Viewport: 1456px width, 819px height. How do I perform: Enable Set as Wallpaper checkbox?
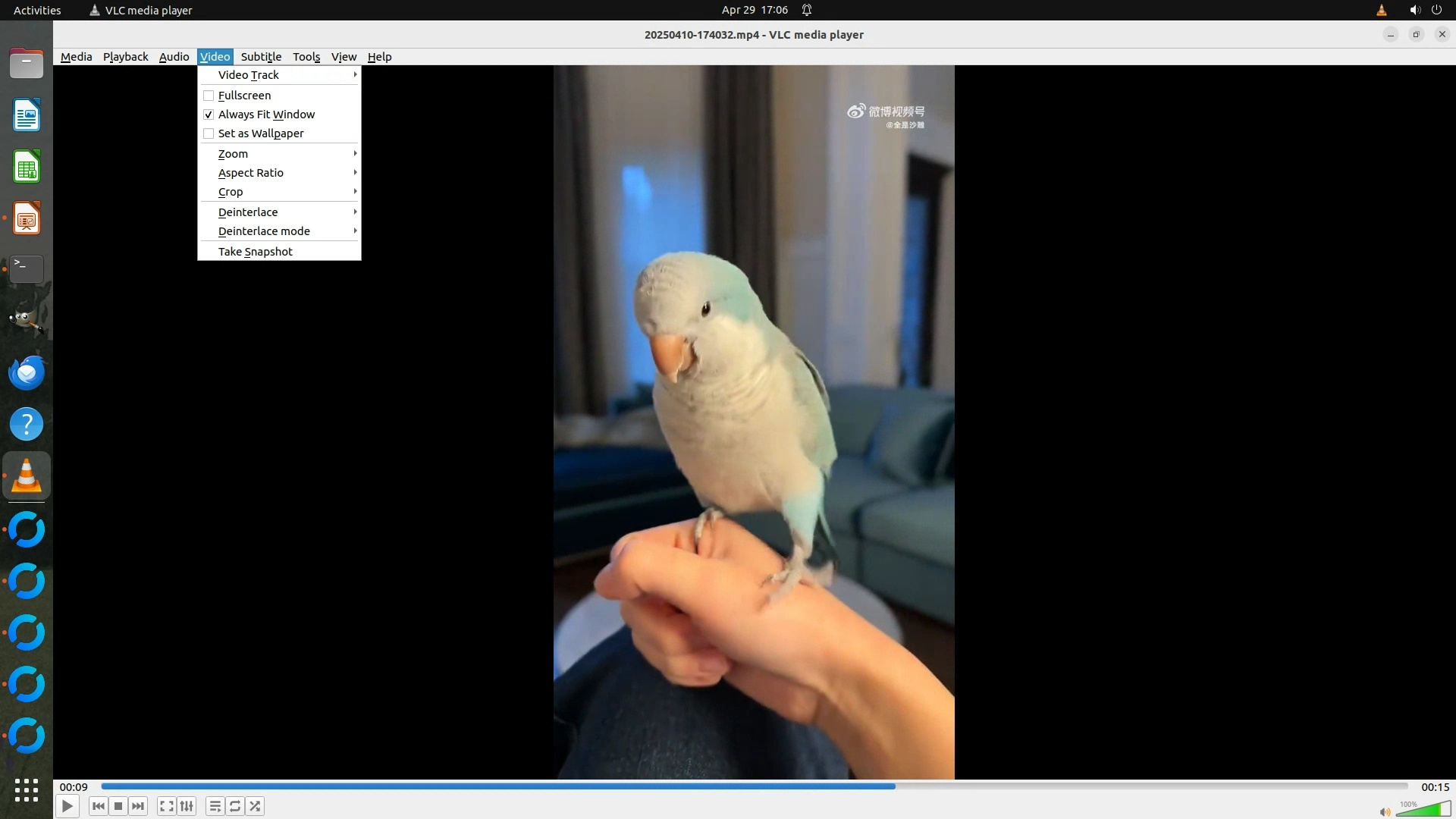tap(209, 133)
